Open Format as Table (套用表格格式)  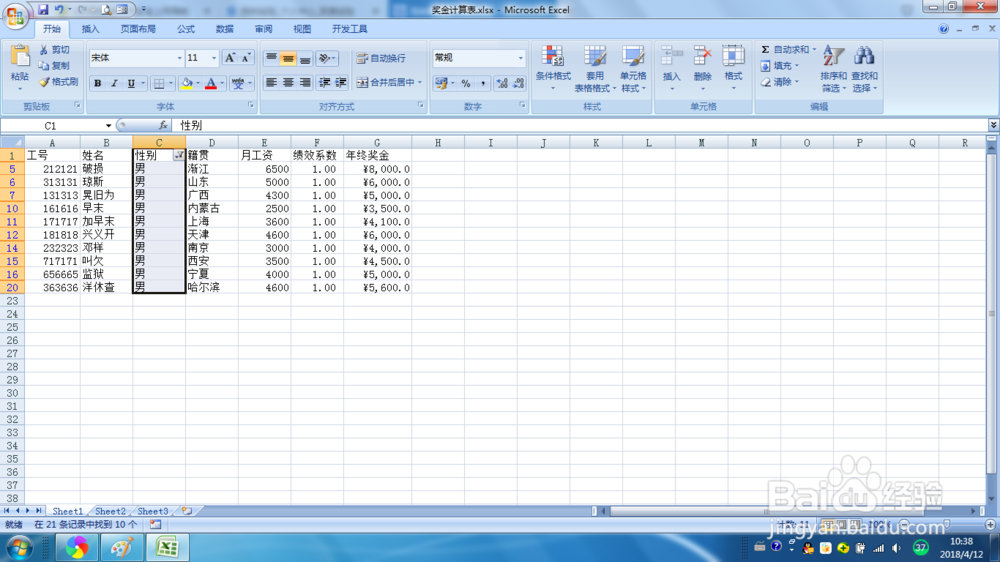[x=595, y=68]
